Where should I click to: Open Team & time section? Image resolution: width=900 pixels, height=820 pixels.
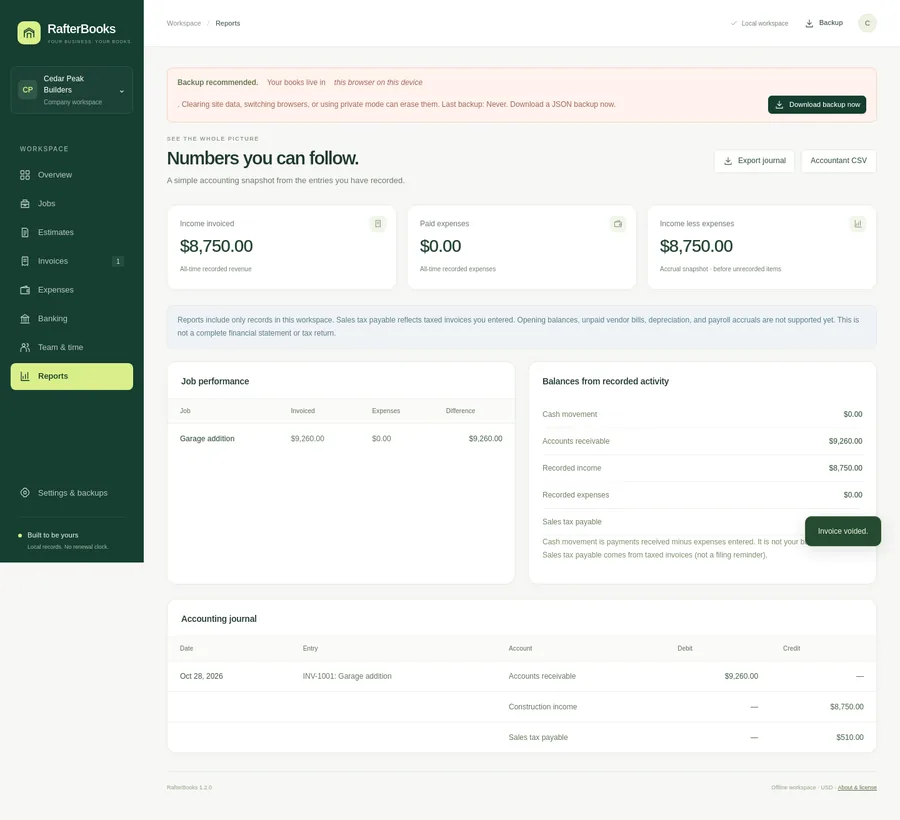[72, 347]
